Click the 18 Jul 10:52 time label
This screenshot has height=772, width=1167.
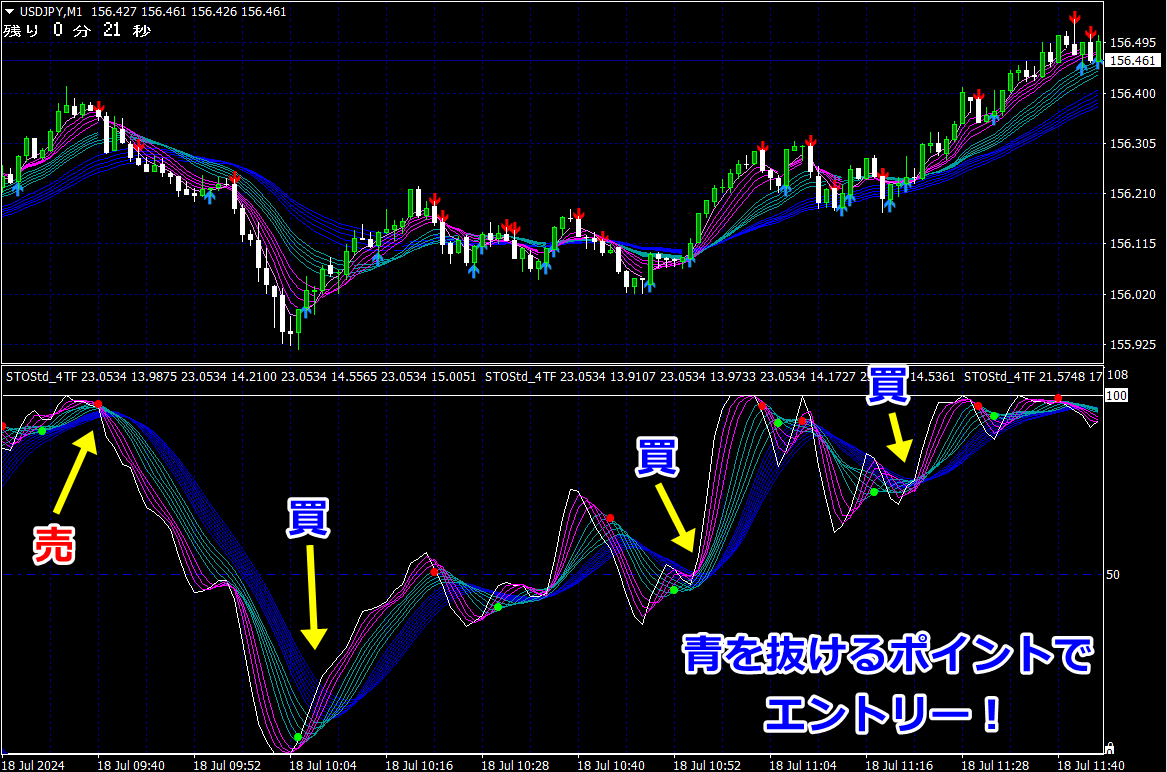707,765
